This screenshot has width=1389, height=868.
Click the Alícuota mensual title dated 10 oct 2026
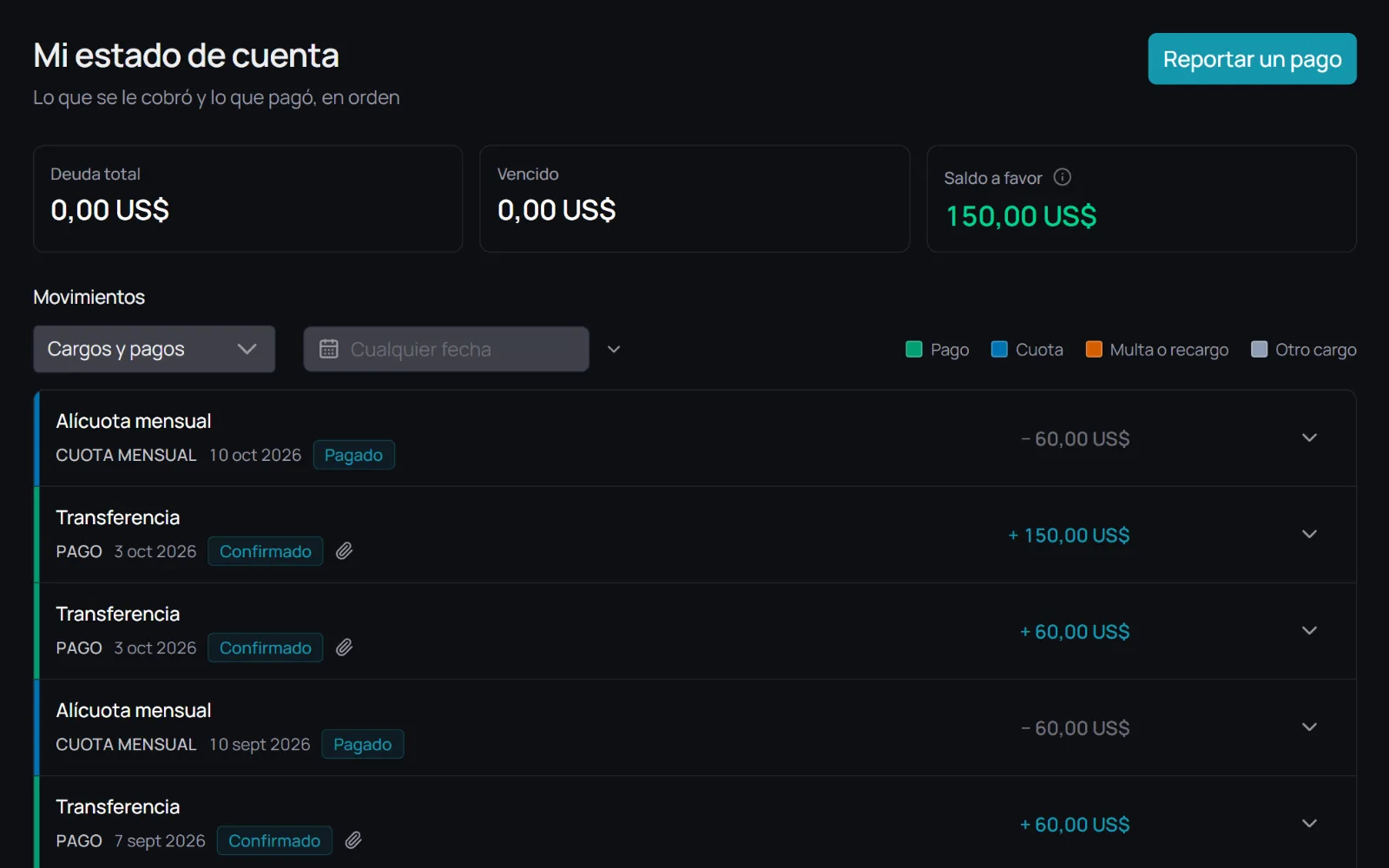[134, 421]
